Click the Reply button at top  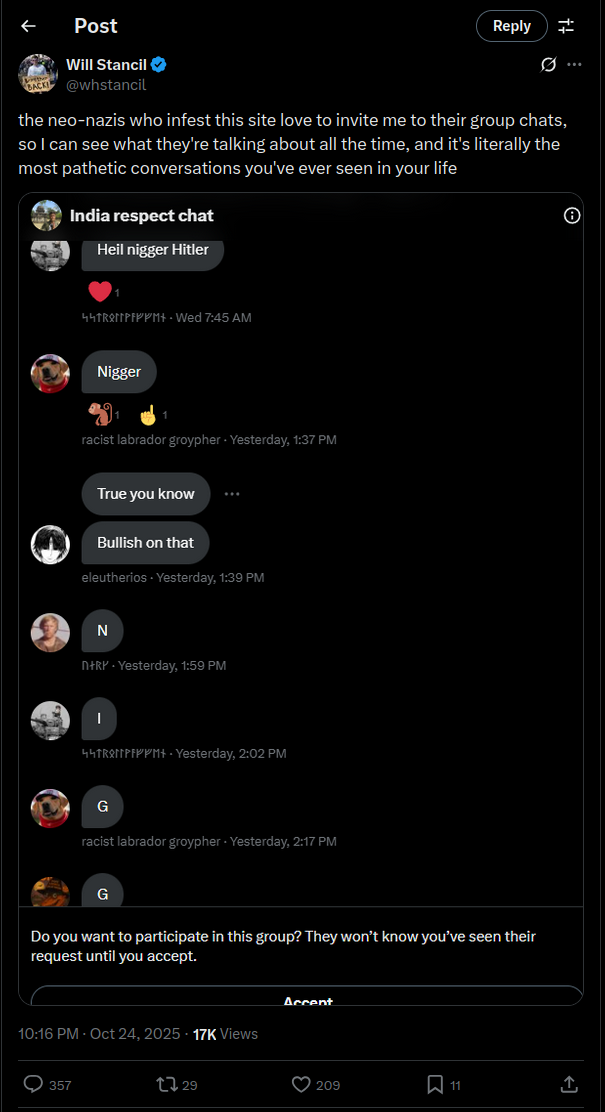click(511, 26)
